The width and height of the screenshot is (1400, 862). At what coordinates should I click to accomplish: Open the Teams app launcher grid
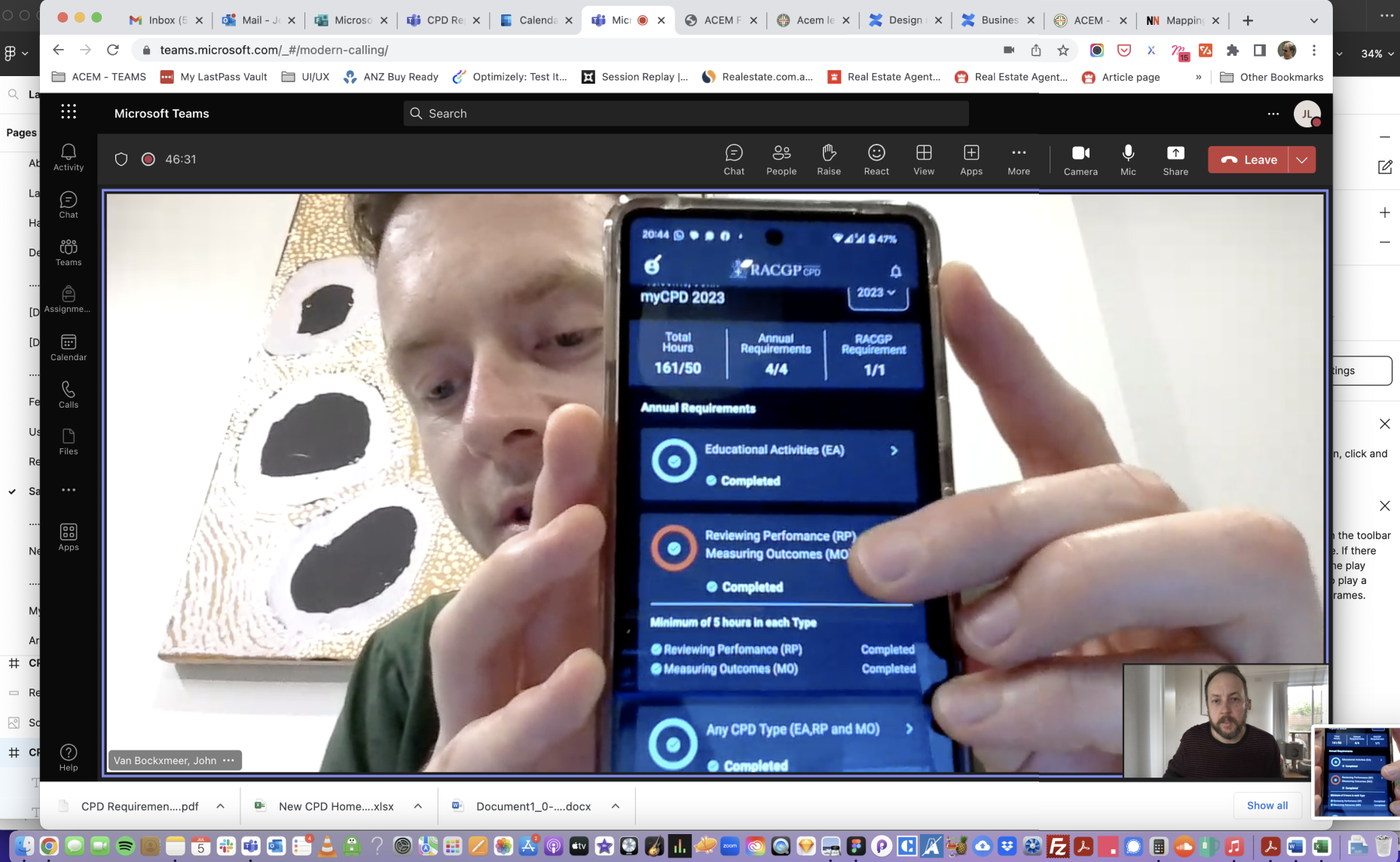coord(69,112)
